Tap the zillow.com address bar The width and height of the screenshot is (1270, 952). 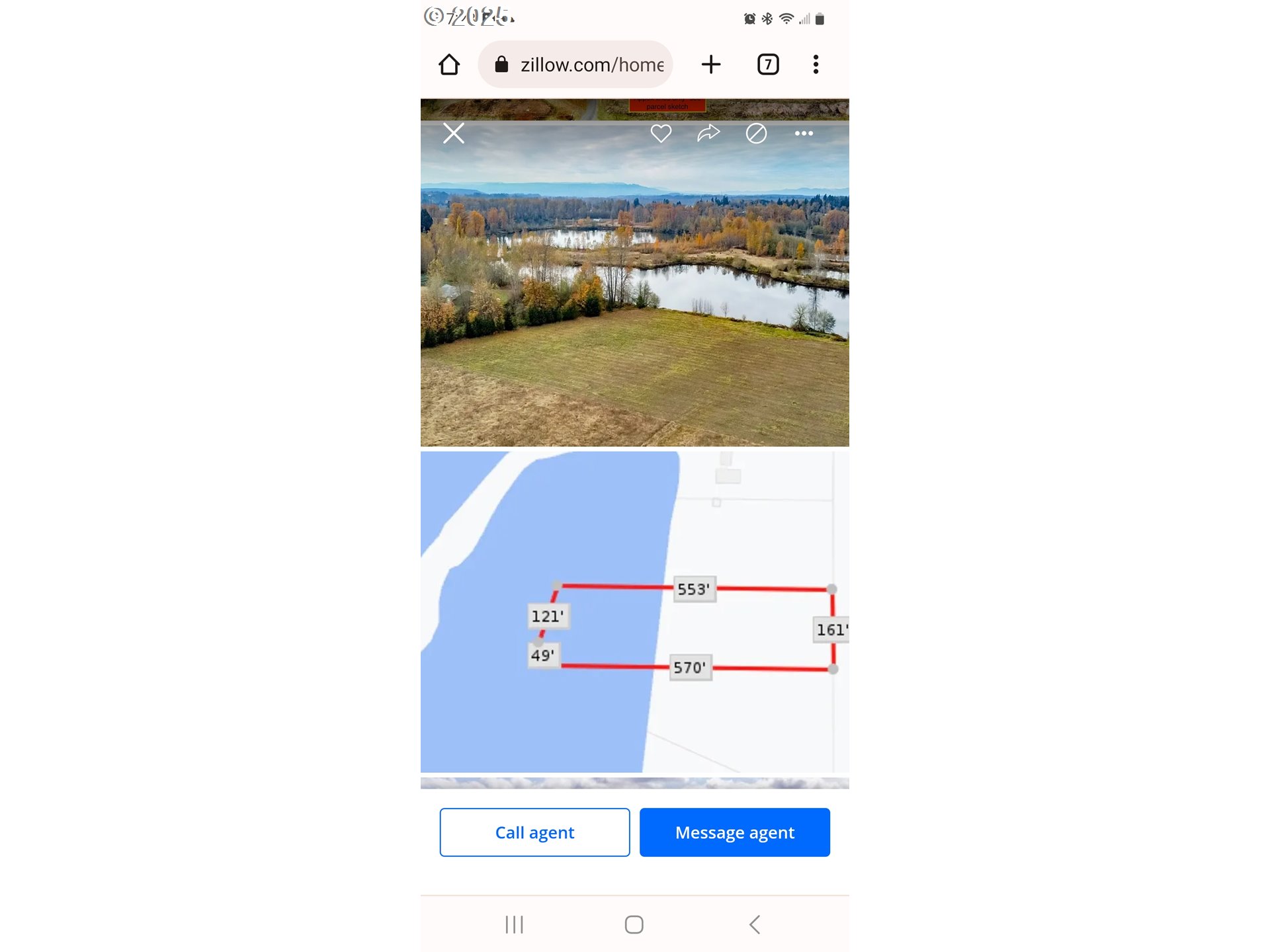pyautogui.click(x=575, y=64)
